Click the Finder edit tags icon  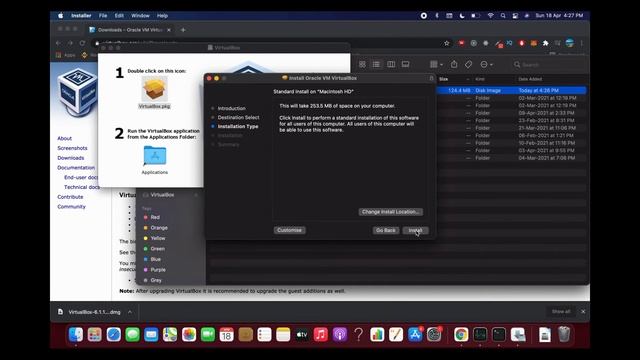point(468,64)
